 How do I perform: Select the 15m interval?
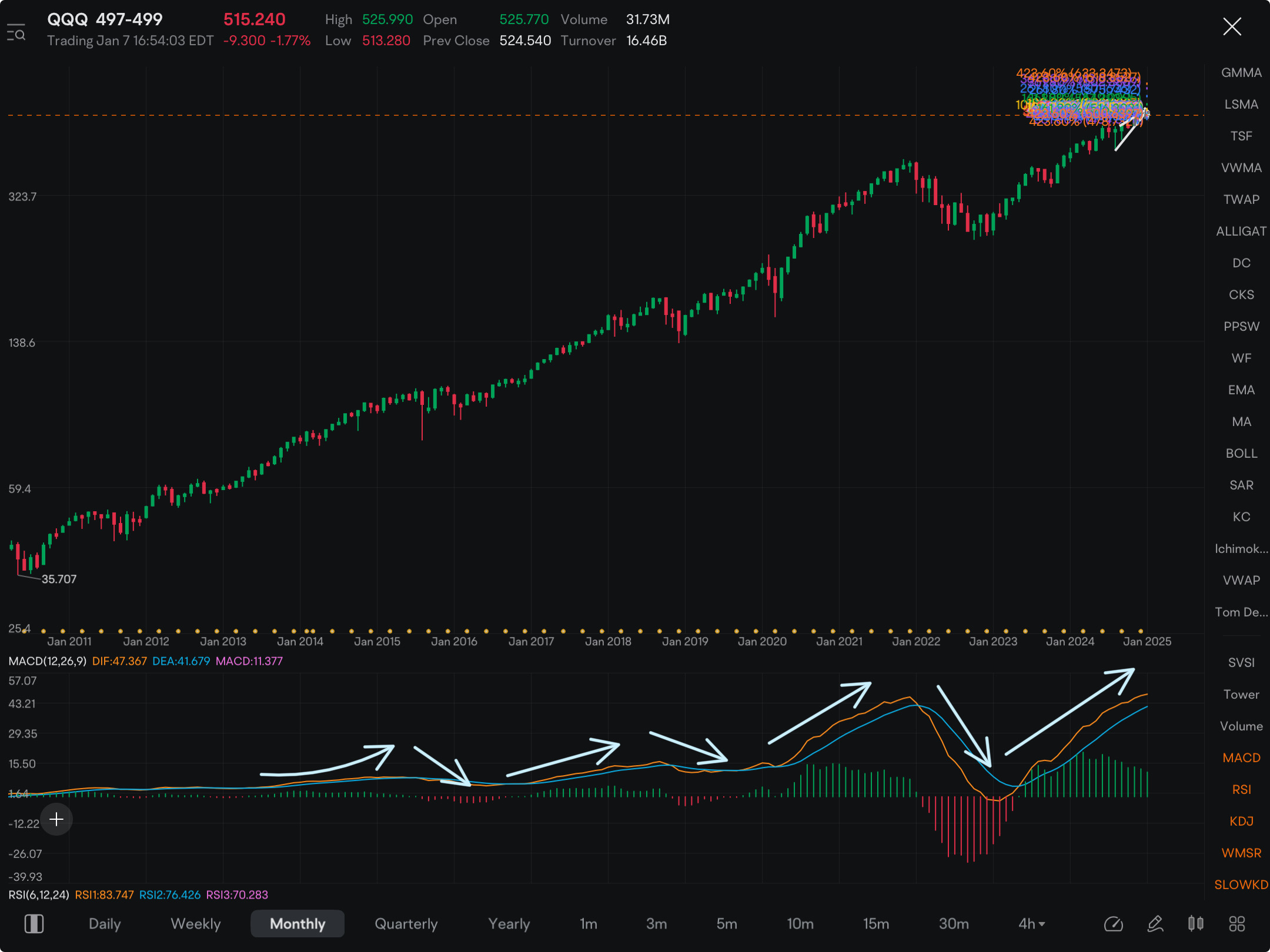click(x=876, y=924)
